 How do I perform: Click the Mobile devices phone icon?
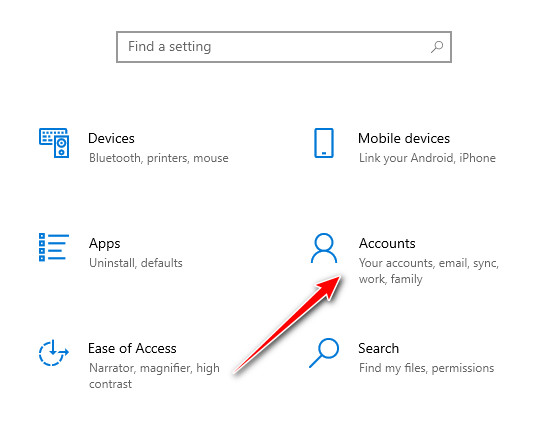[x=324, y=143]
